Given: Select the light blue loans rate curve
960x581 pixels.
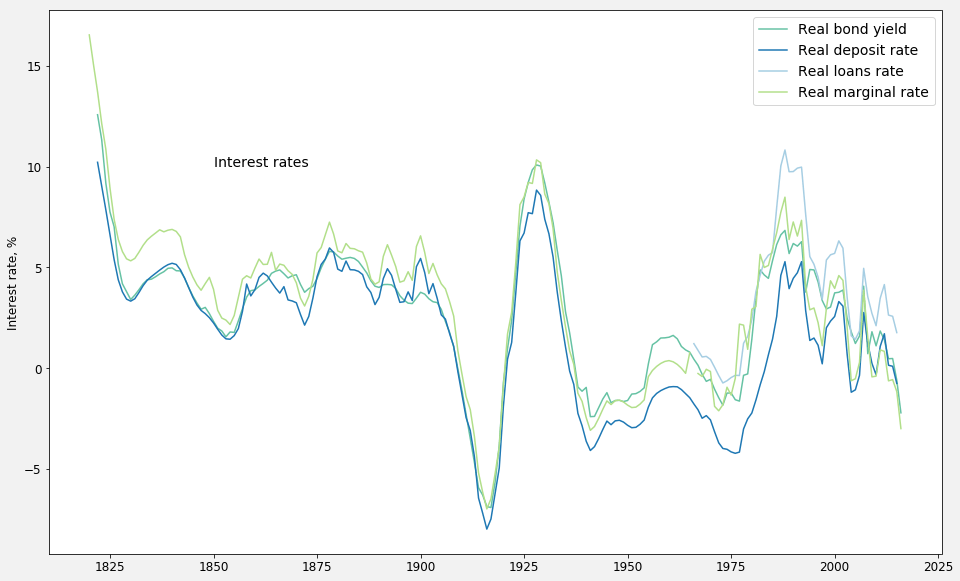Looking at the screenshot, I should pyautogui.click(x=785, y=152).
